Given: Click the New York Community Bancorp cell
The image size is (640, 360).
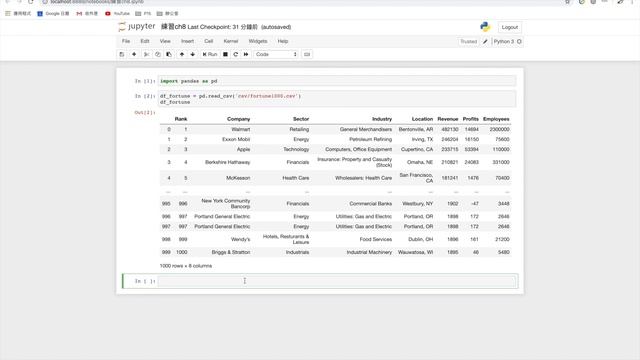Looking at the screenshot, I should [x=225, y=204].
